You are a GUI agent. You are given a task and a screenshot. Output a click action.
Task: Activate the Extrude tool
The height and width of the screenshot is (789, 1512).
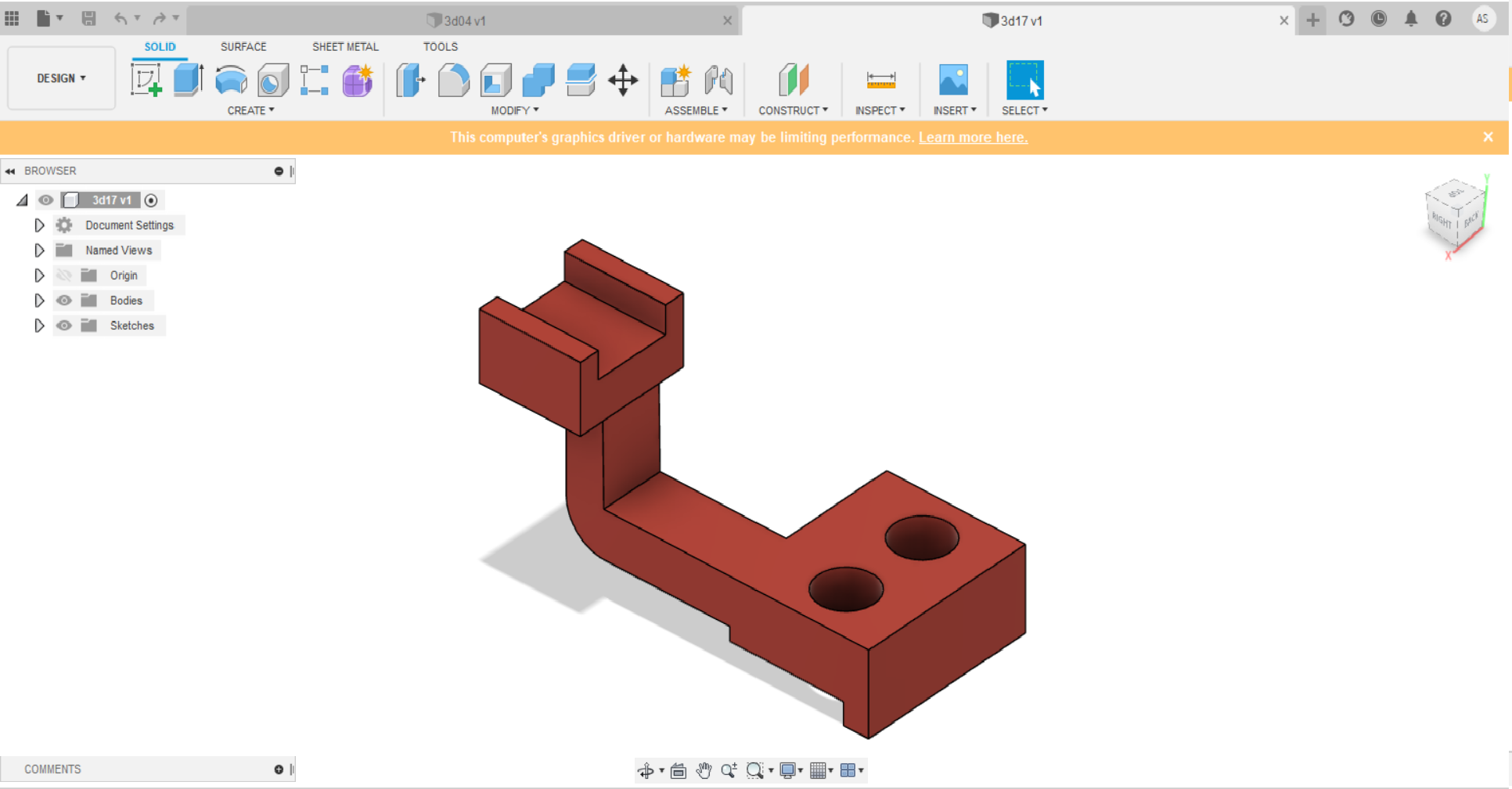point(188,80)
